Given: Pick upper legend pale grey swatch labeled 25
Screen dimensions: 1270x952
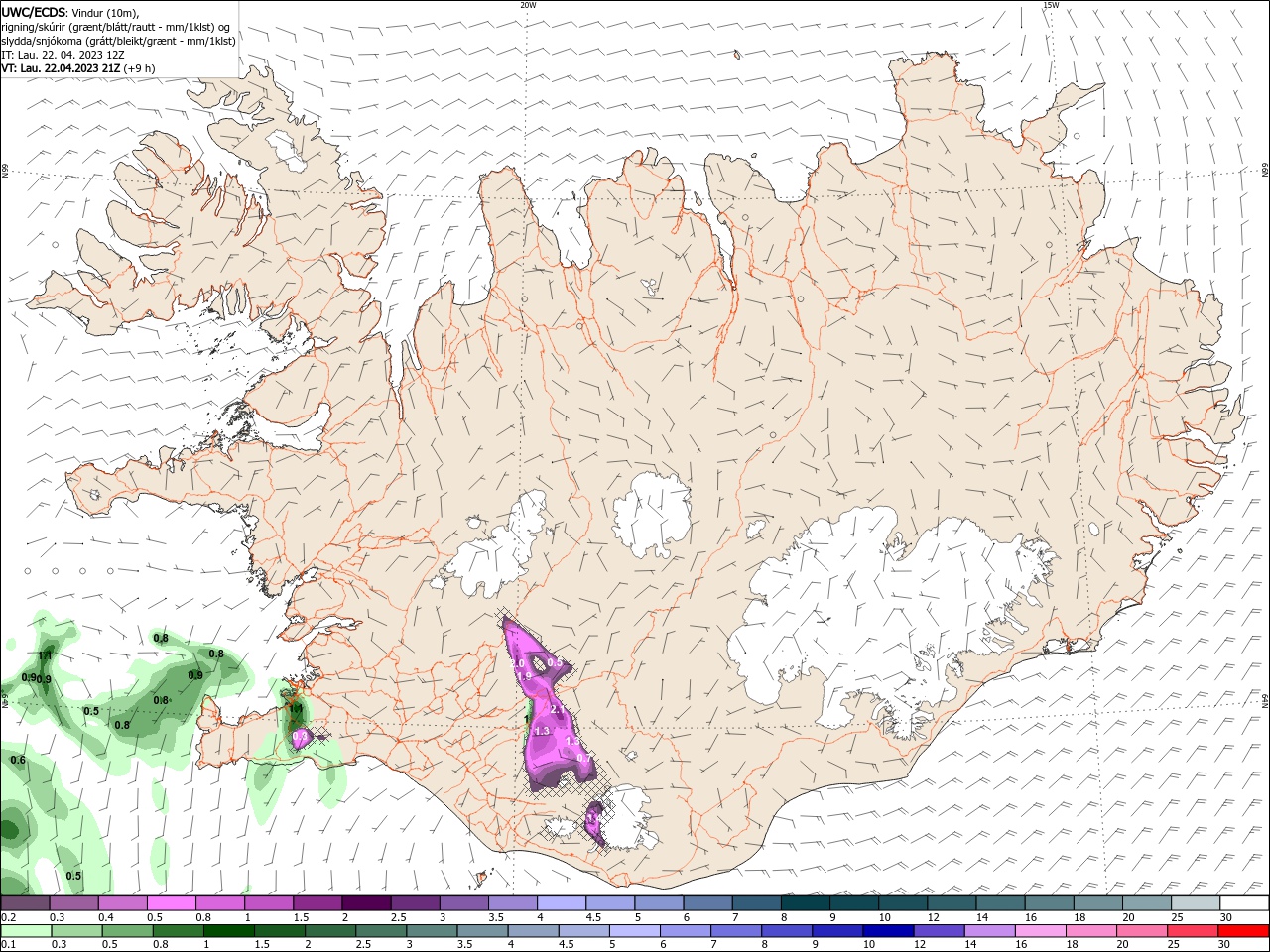Looking at the screenshot, I should [1197, 903].
